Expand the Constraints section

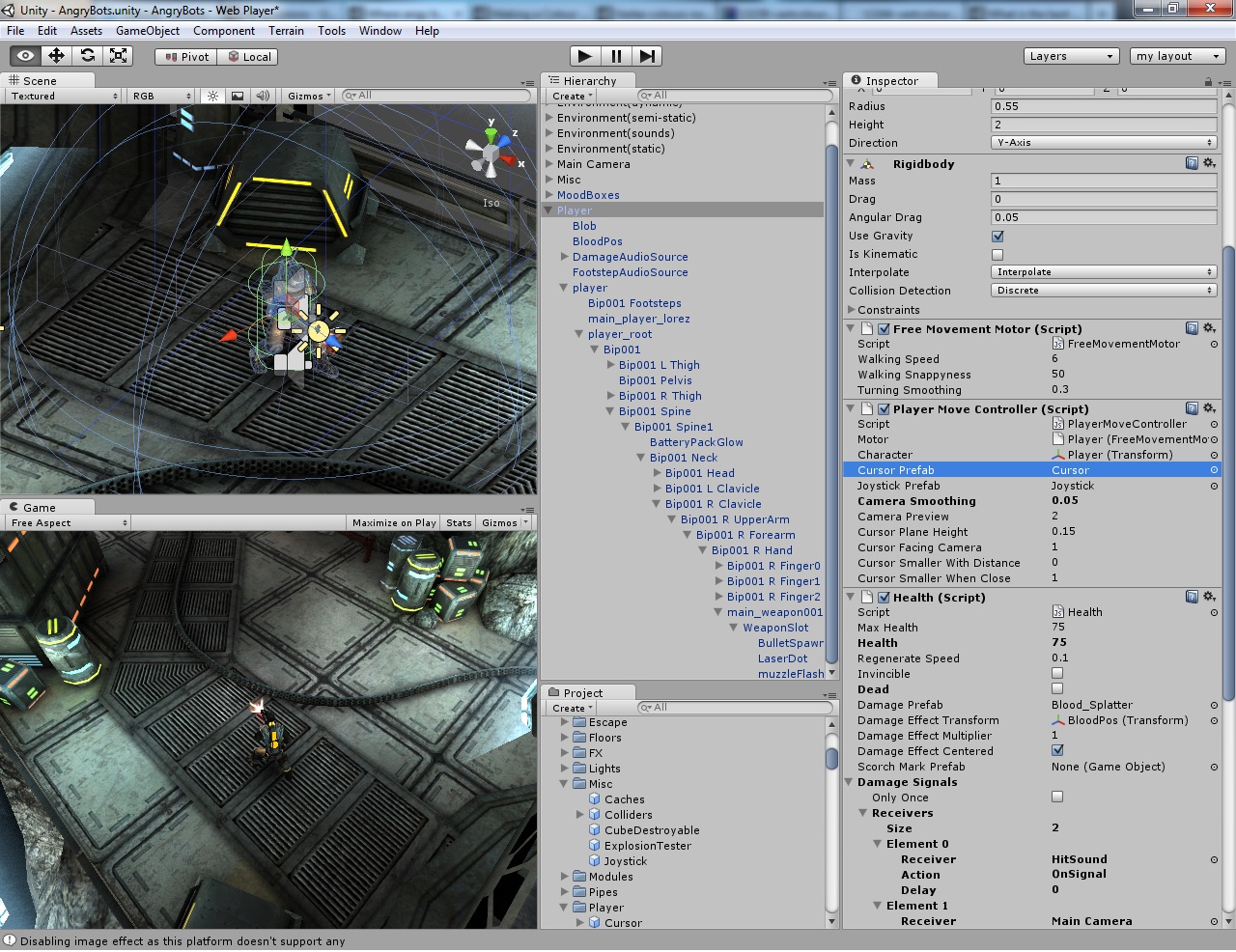pyautogui.click(x=852, y=310)
